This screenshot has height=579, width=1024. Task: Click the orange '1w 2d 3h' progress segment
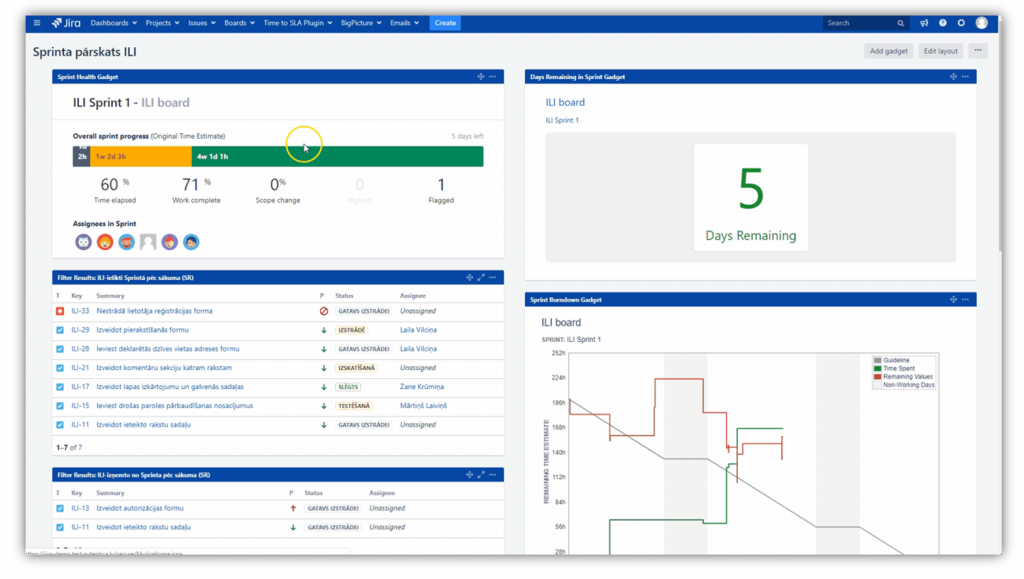(x=141, y=157)
